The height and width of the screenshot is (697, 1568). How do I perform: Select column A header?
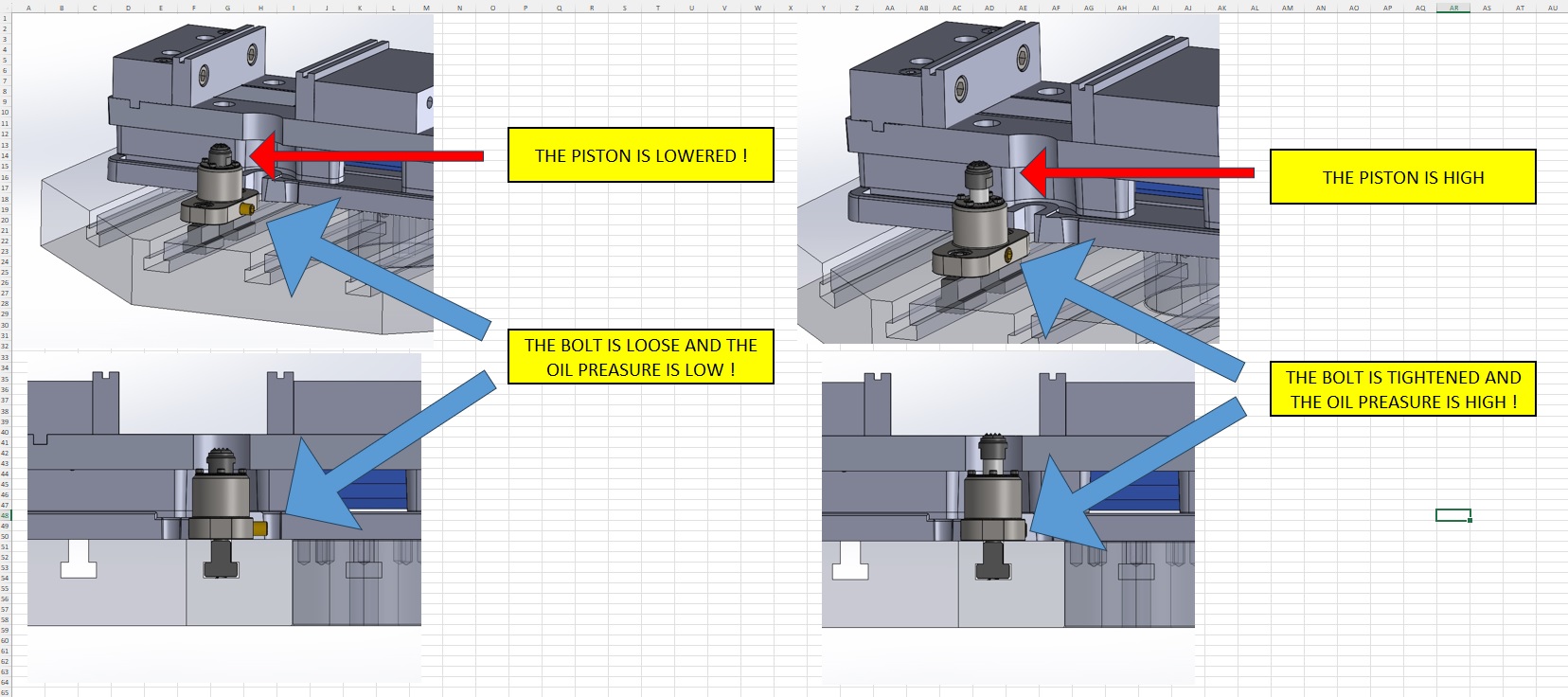(x=28, y=8)
